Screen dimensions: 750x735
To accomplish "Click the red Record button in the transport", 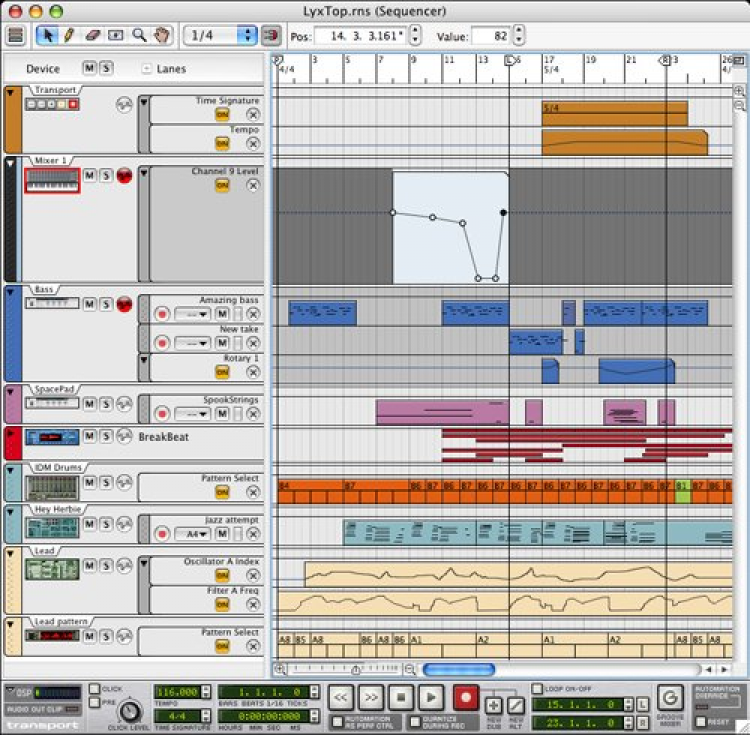I will (x=465, y=698).
